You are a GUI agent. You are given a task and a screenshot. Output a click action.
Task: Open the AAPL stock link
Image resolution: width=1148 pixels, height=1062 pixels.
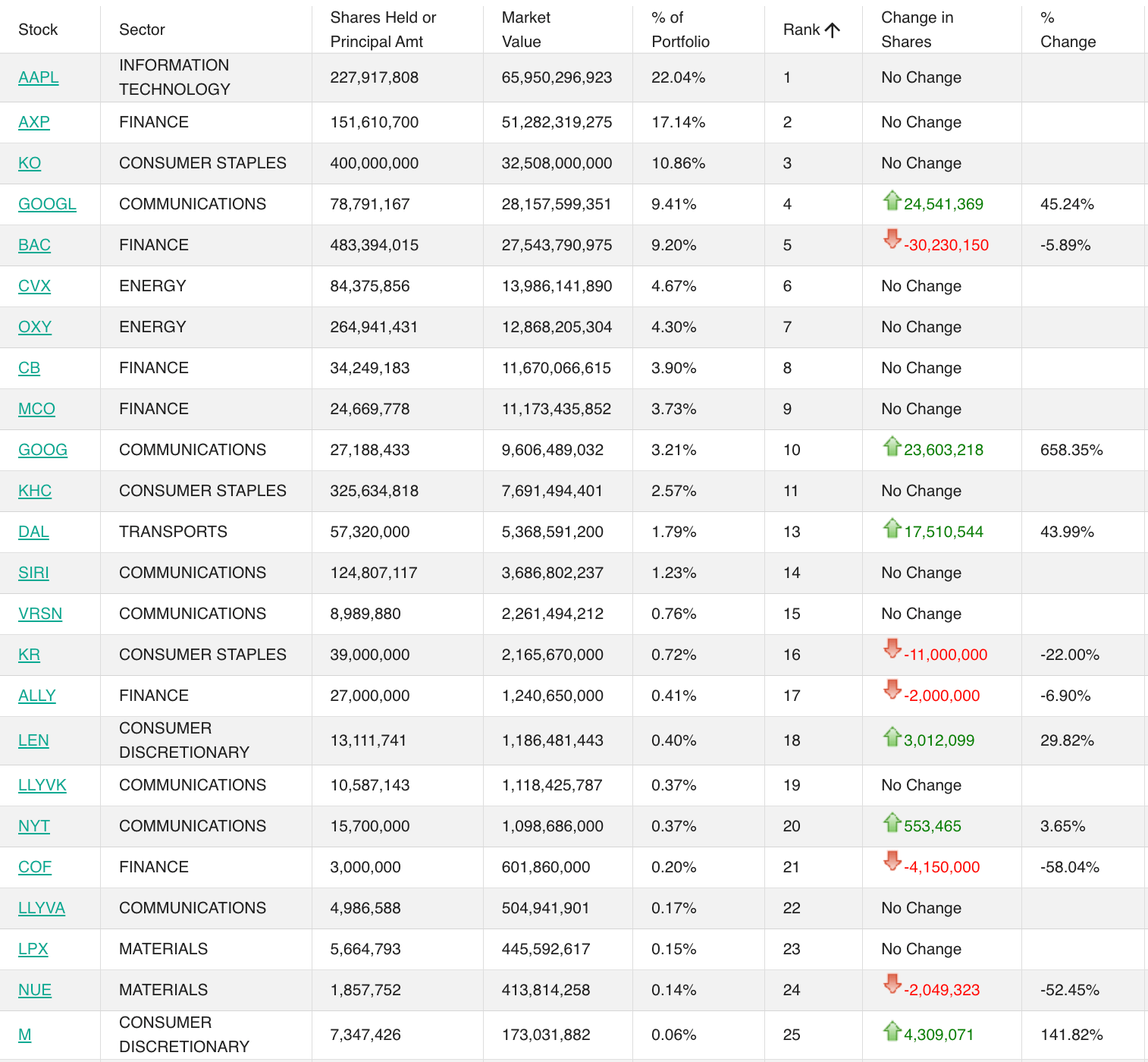coord(39,77)
